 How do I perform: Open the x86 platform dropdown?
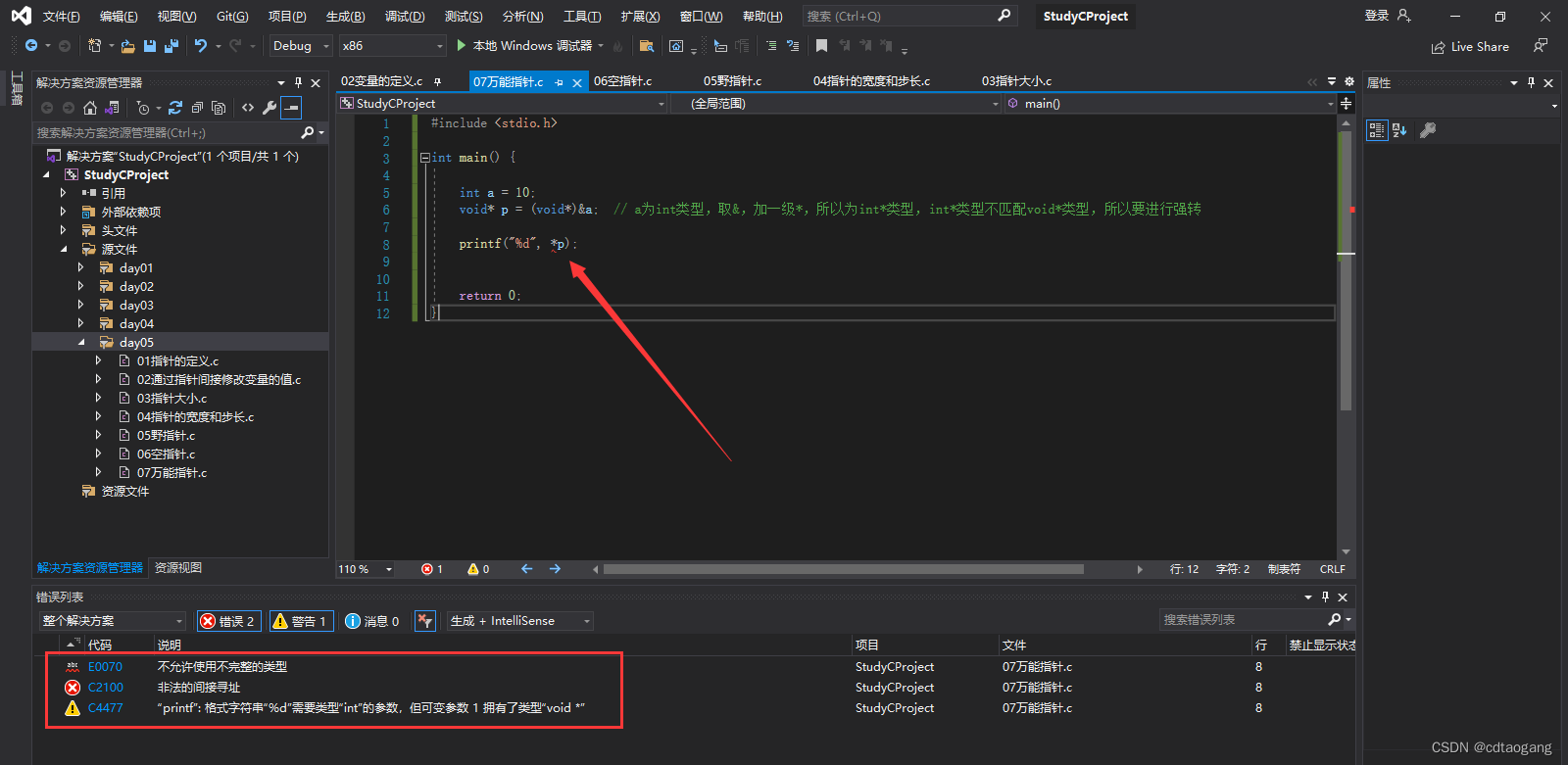[x=392, y=46]
